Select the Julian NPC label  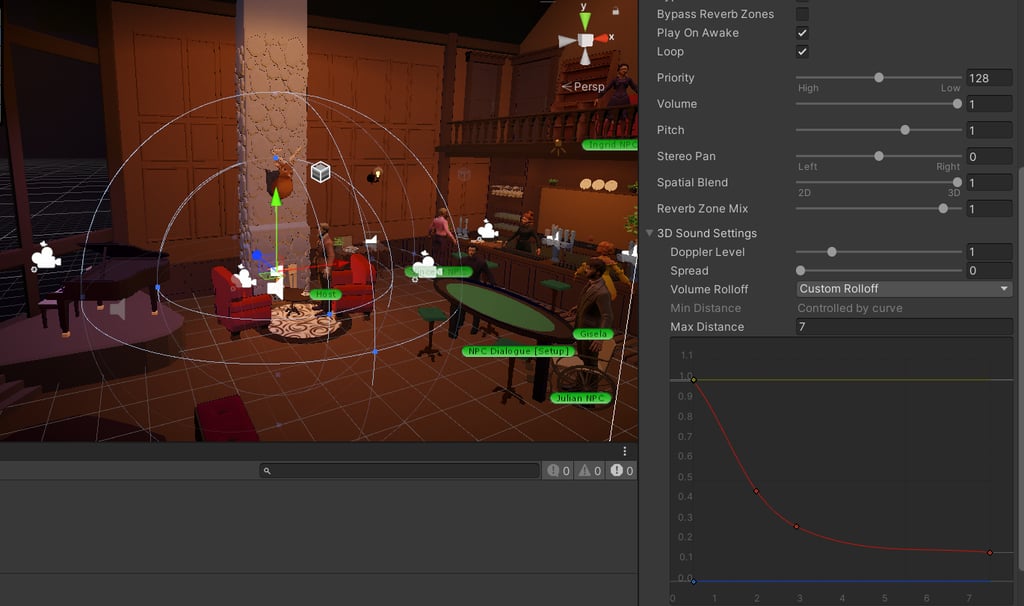coord(581,398)
